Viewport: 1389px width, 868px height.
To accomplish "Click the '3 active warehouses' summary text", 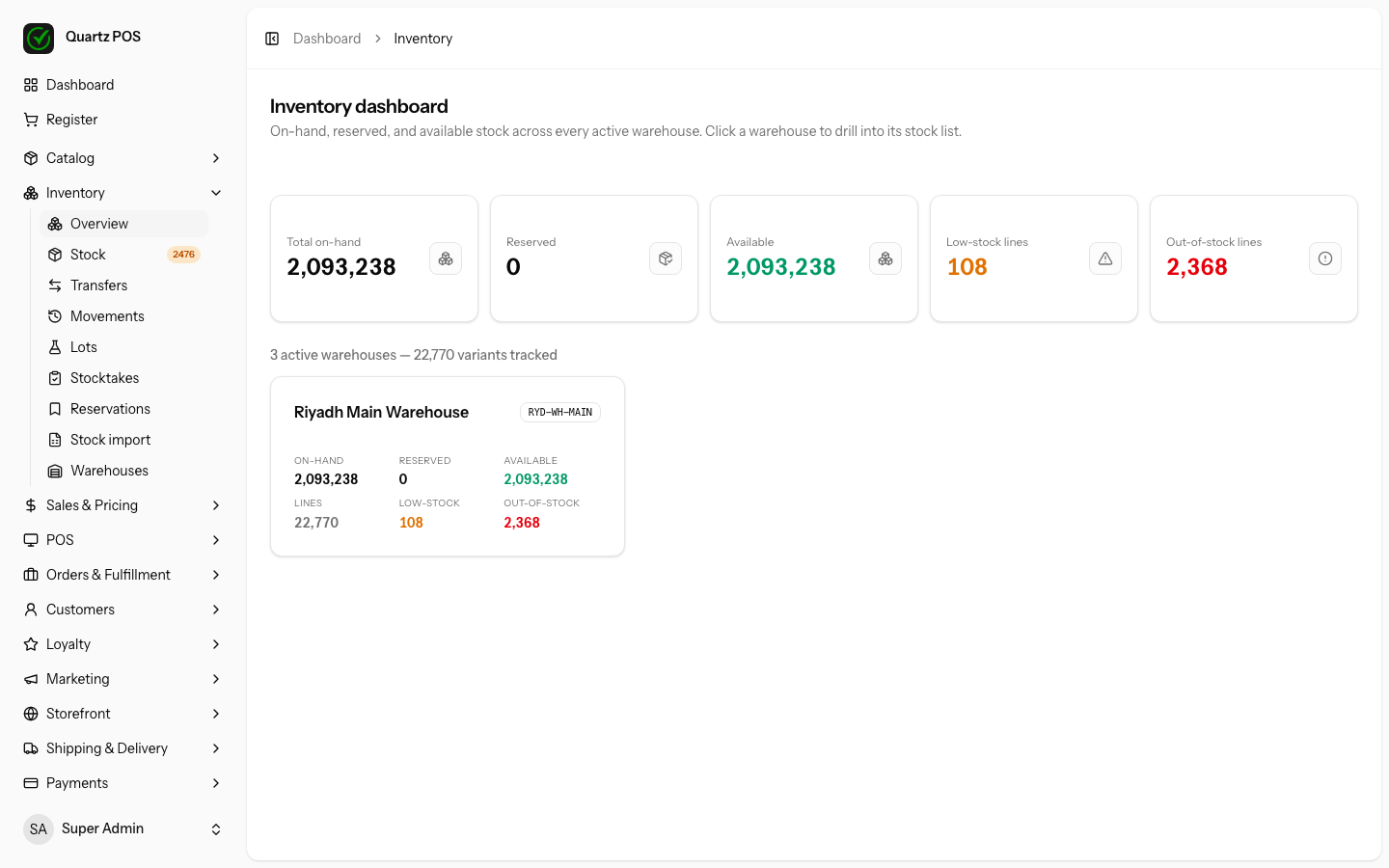I will (414, 355).
